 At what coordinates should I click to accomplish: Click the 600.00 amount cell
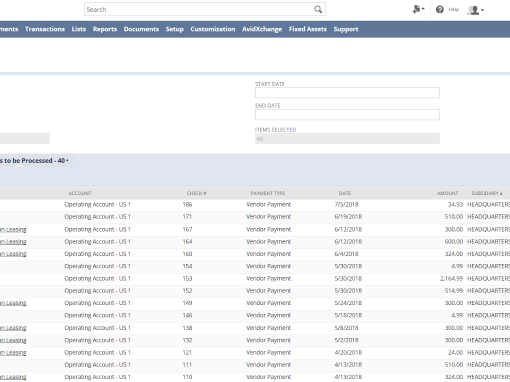(x=454, y=242)
